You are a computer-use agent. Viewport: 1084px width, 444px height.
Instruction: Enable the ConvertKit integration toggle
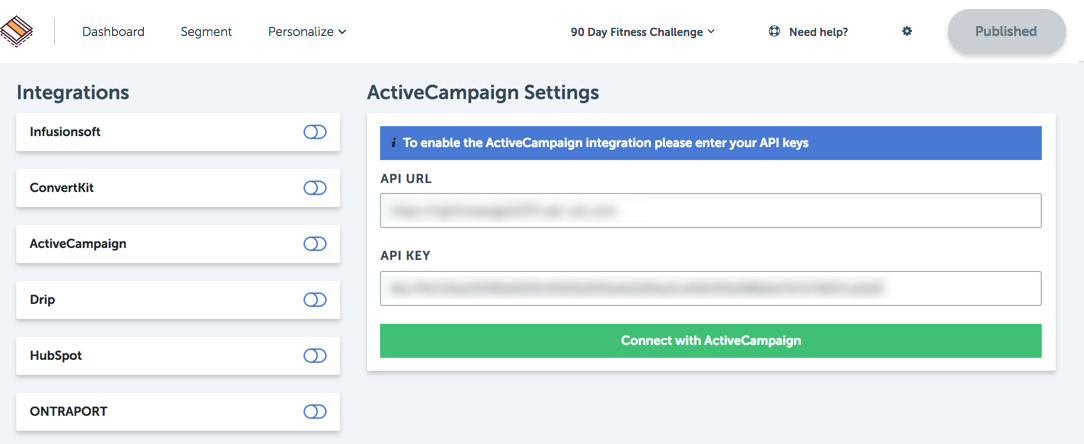coord(315,188)
